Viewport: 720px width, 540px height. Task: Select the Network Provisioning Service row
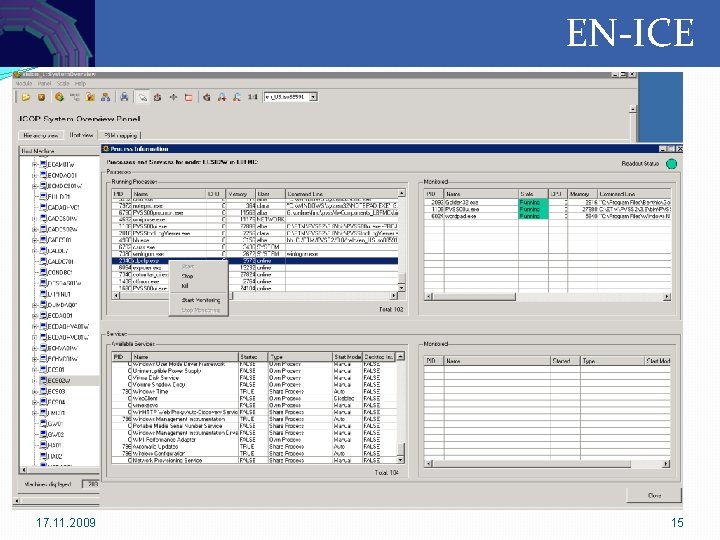253,460
